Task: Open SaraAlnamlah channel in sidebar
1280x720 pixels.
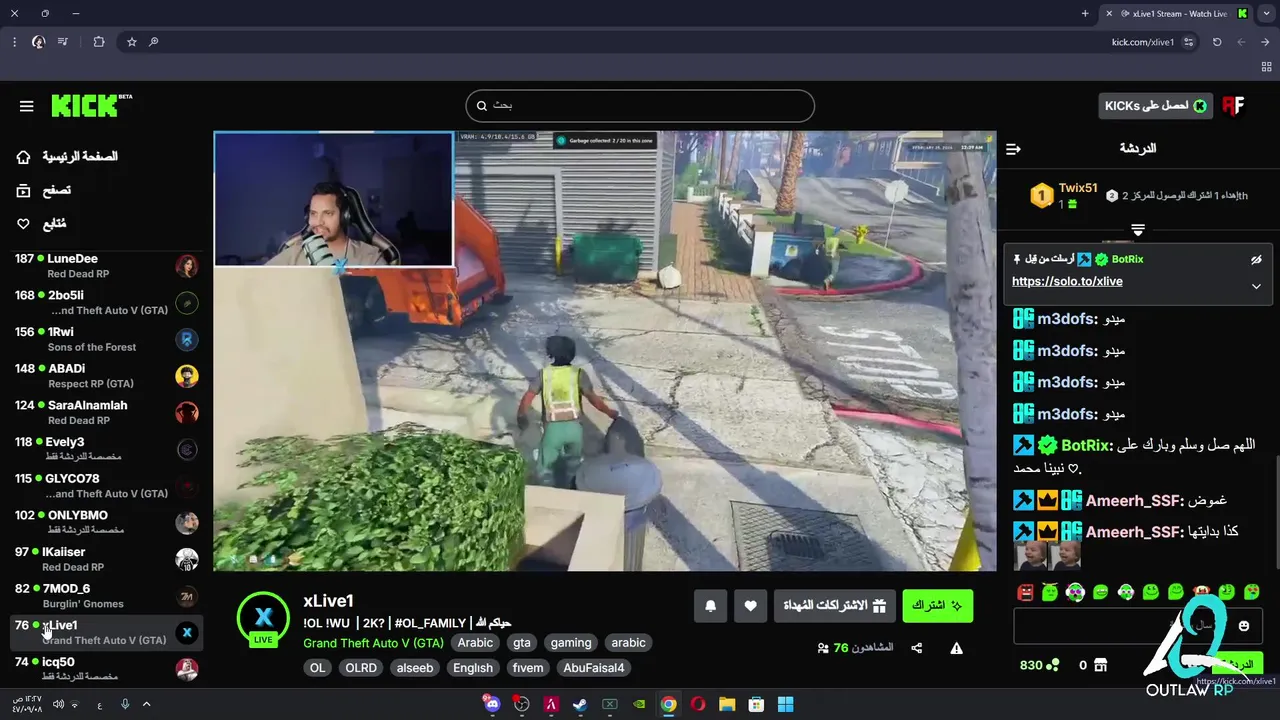Action: (x=104, y=413)
